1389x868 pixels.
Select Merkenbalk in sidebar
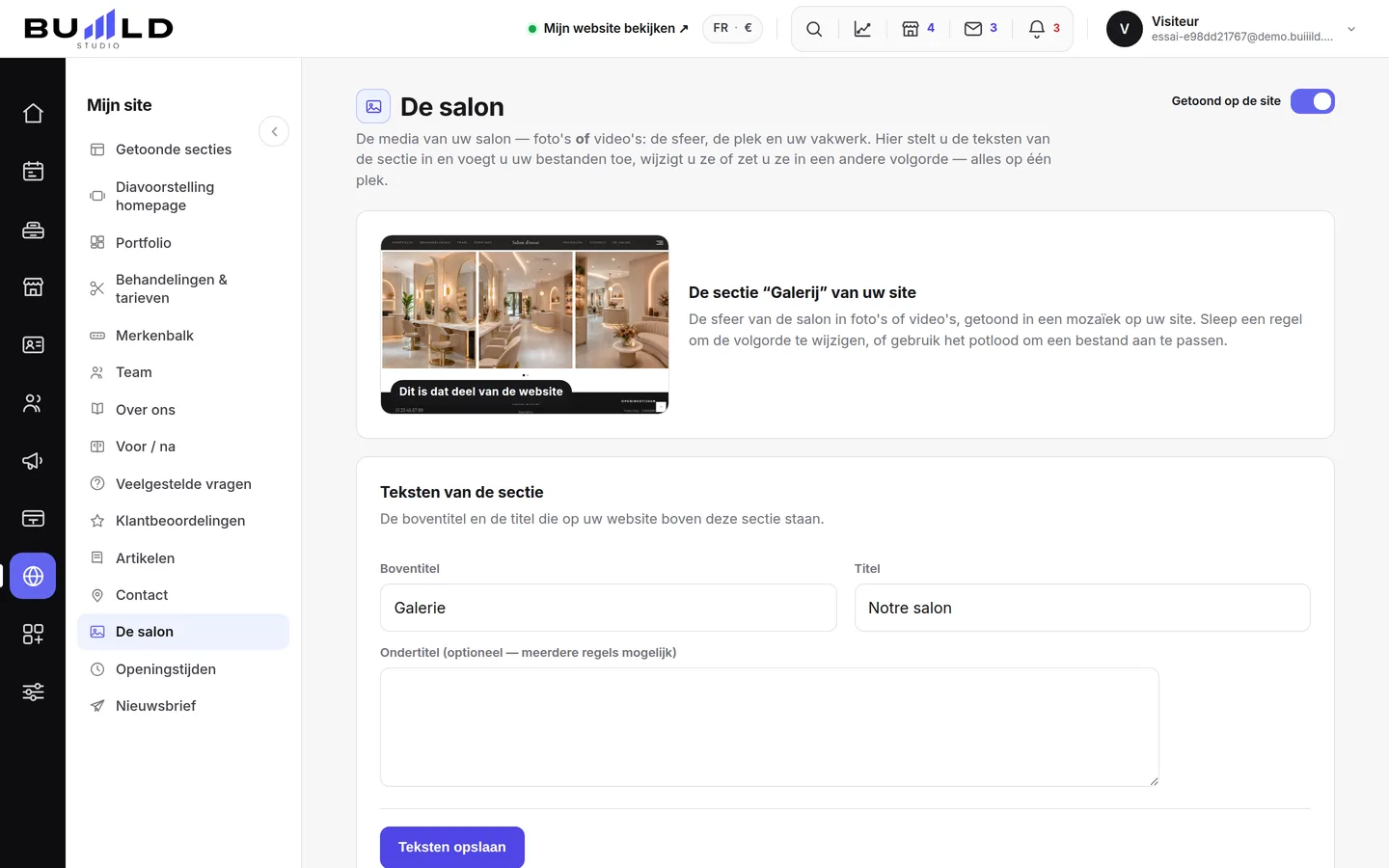pyautogui.click(x=183, y=336)
